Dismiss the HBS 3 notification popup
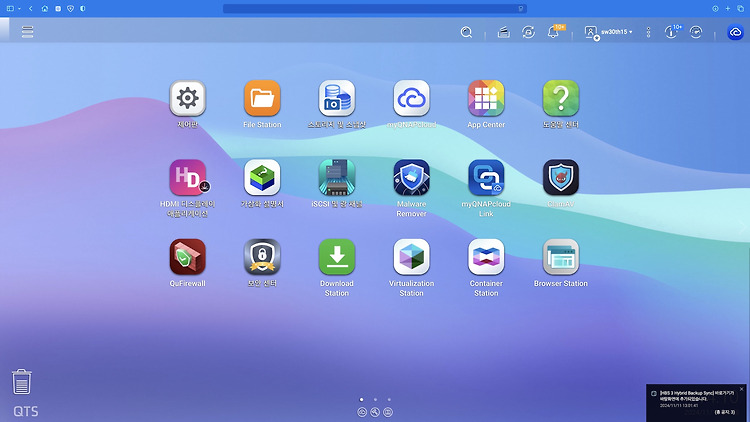 741,389
